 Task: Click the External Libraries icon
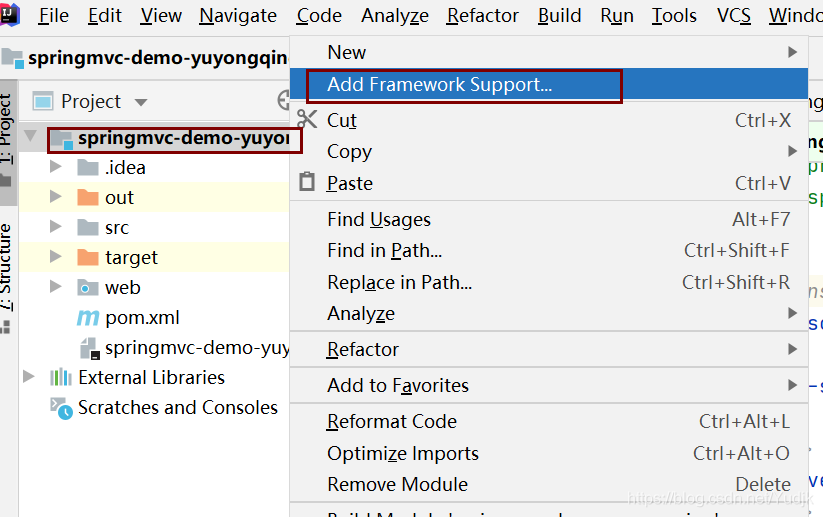pyautogui.click(x=61, y=378)
